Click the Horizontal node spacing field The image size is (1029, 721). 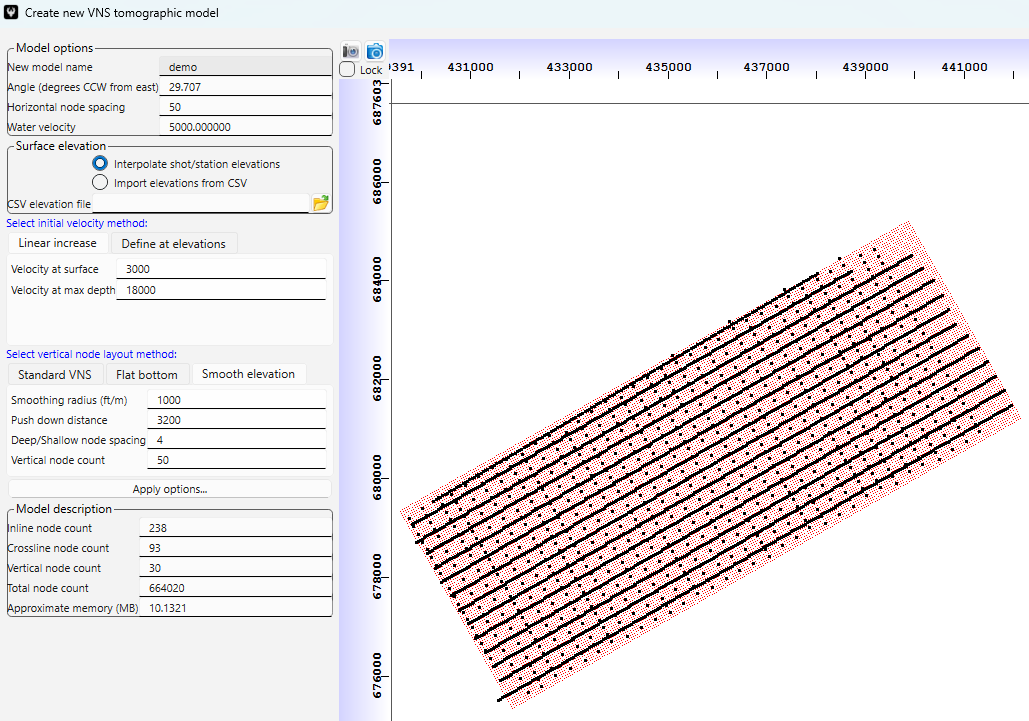pyautogui.click(x=246, y=107)
